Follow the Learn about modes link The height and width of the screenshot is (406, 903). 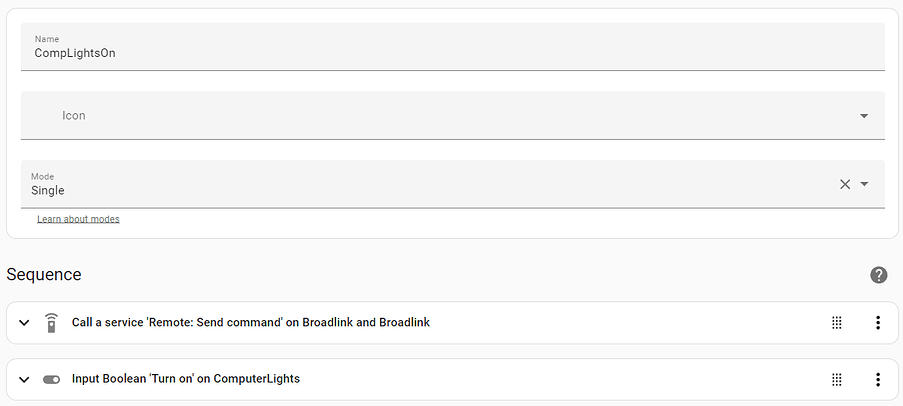click(78, 219)
